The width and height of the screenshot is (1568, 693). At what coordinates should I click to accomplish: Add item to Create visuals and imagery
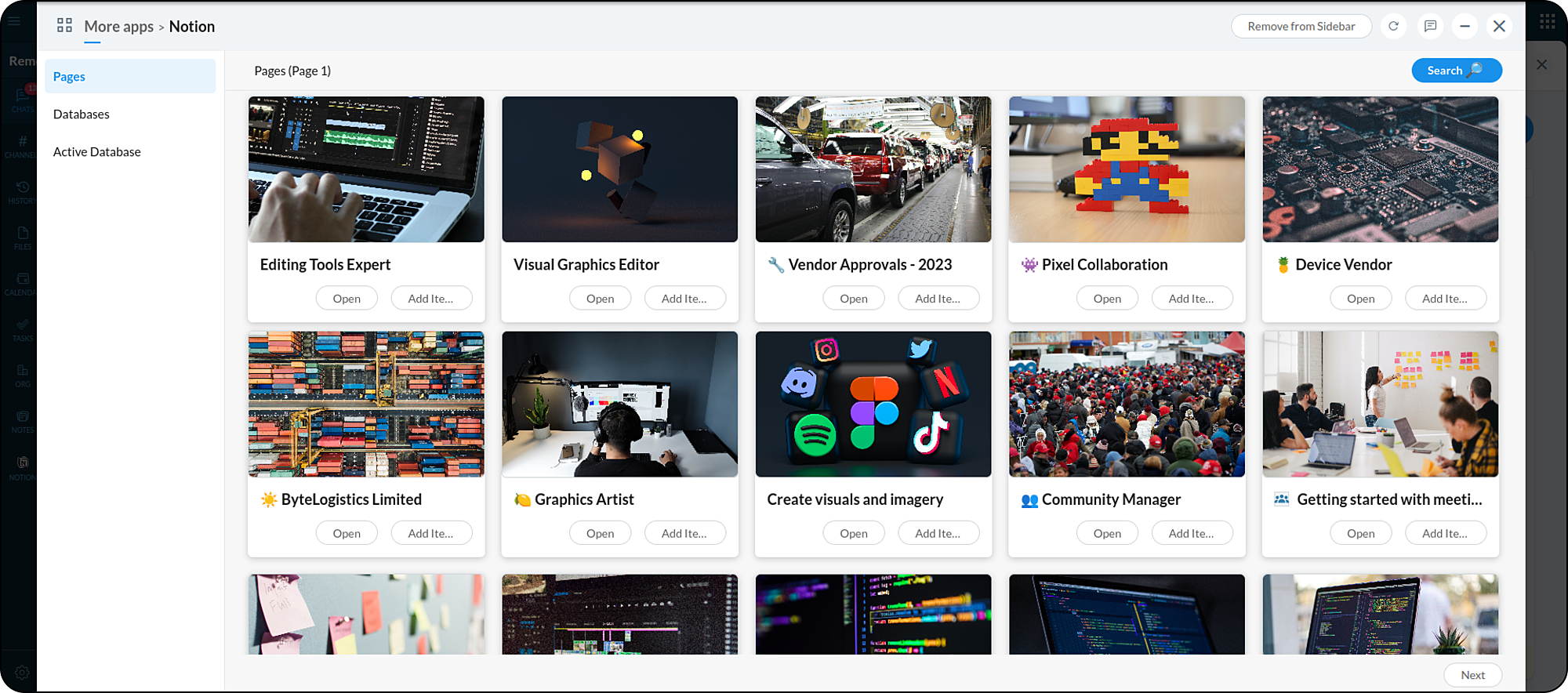[x=938, y=533]
